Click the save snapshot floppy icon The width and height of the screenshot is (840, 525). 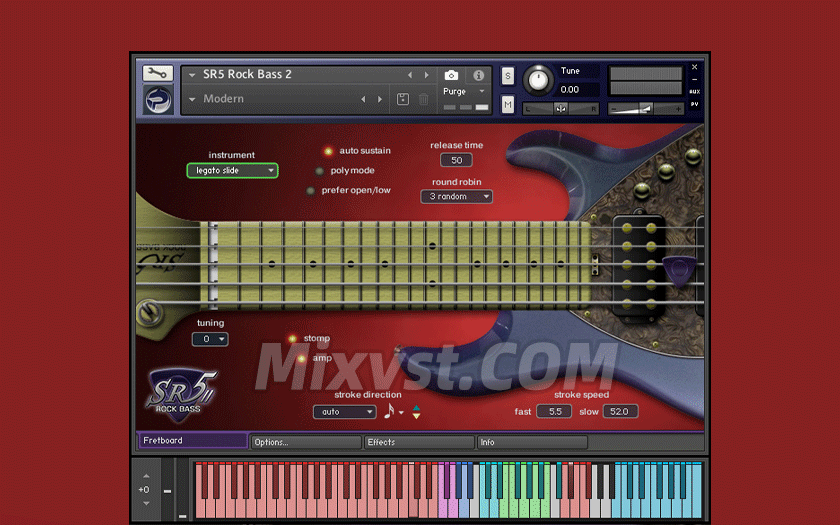point(403,99)
